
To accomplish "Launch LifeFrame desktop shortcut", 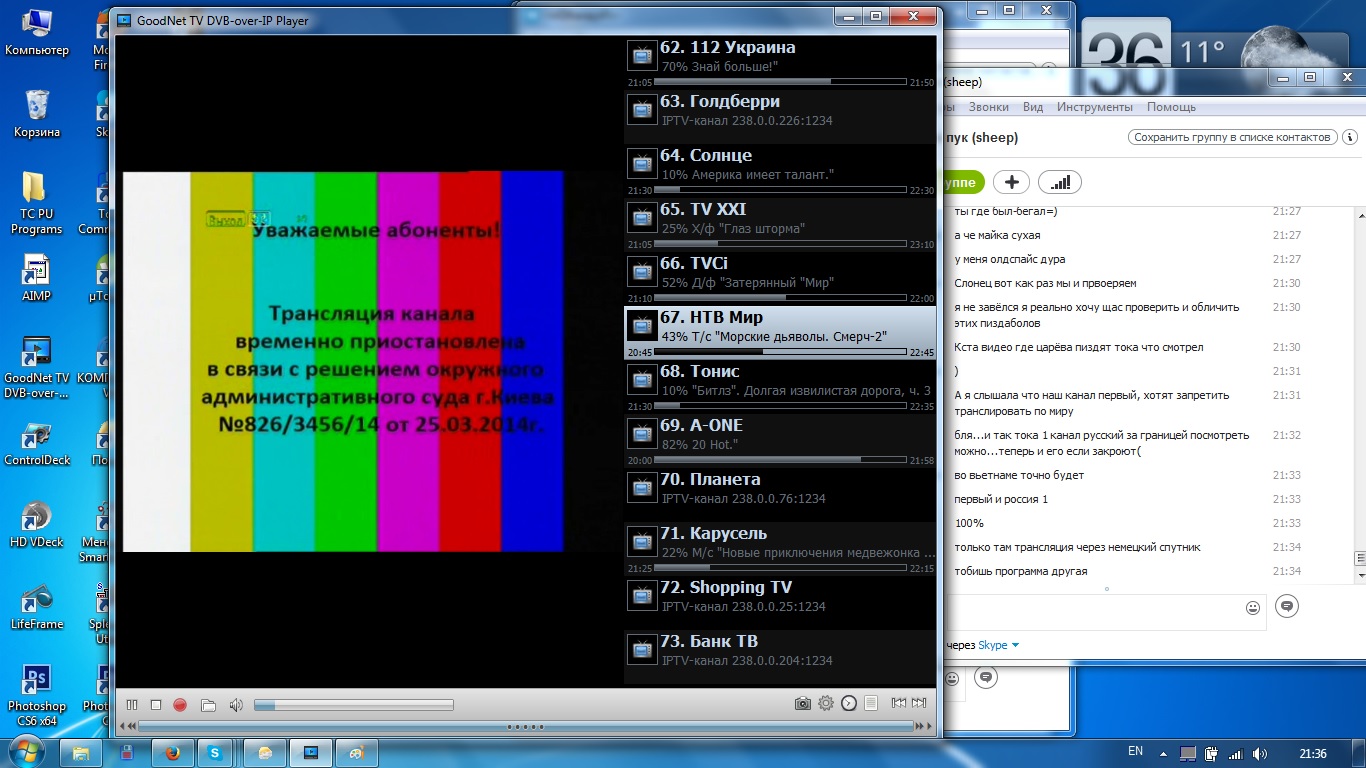I will [x=37, y=606].
